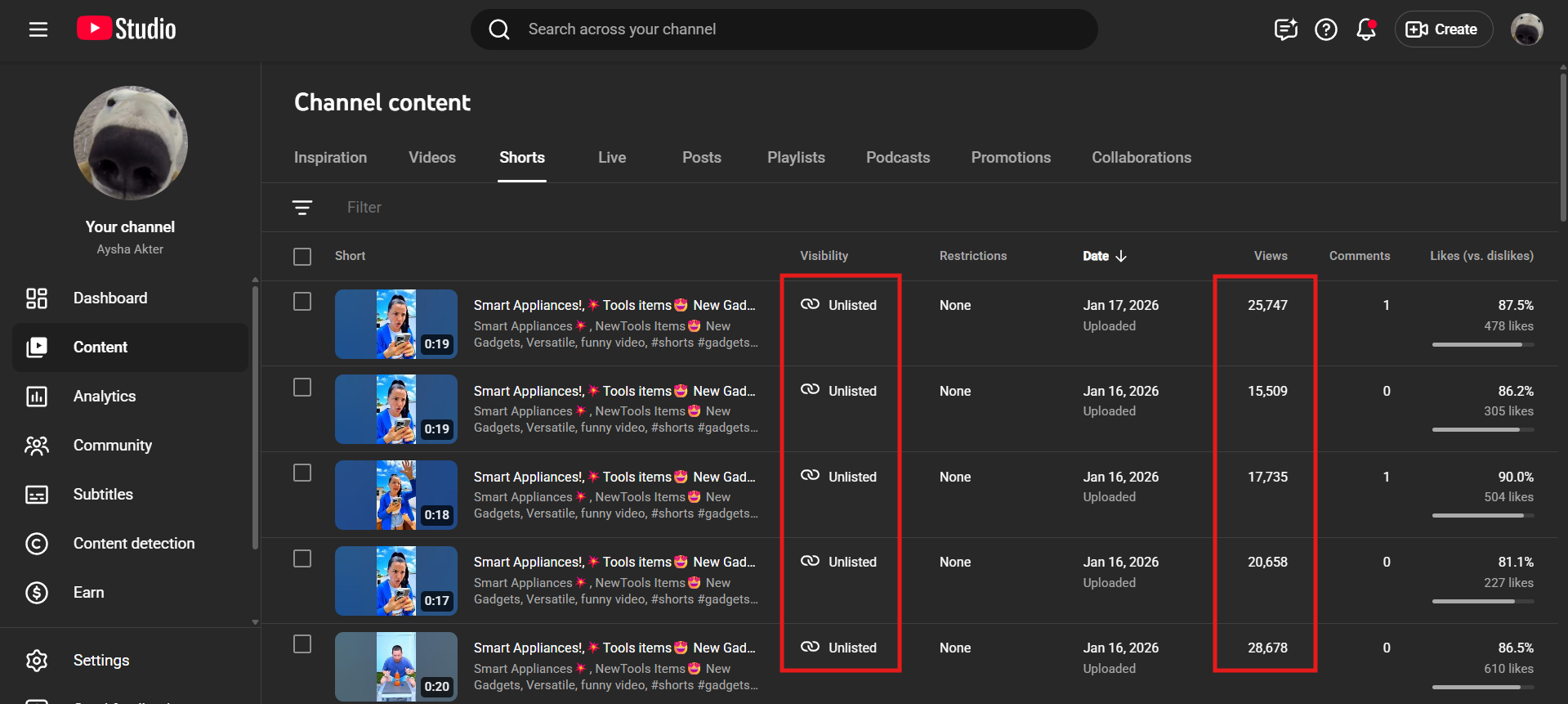Open the send feedback icon

tap(1285, 29)
